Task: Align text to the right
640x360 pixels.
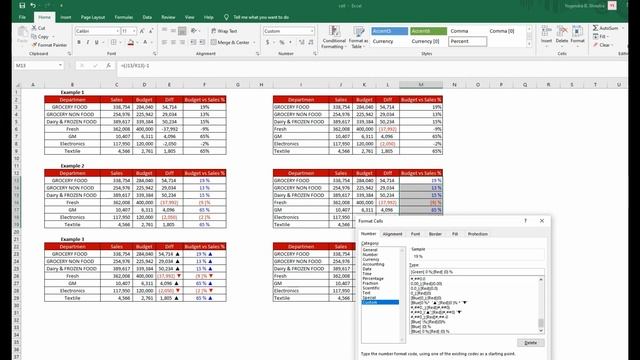Action: coord(182,42)
